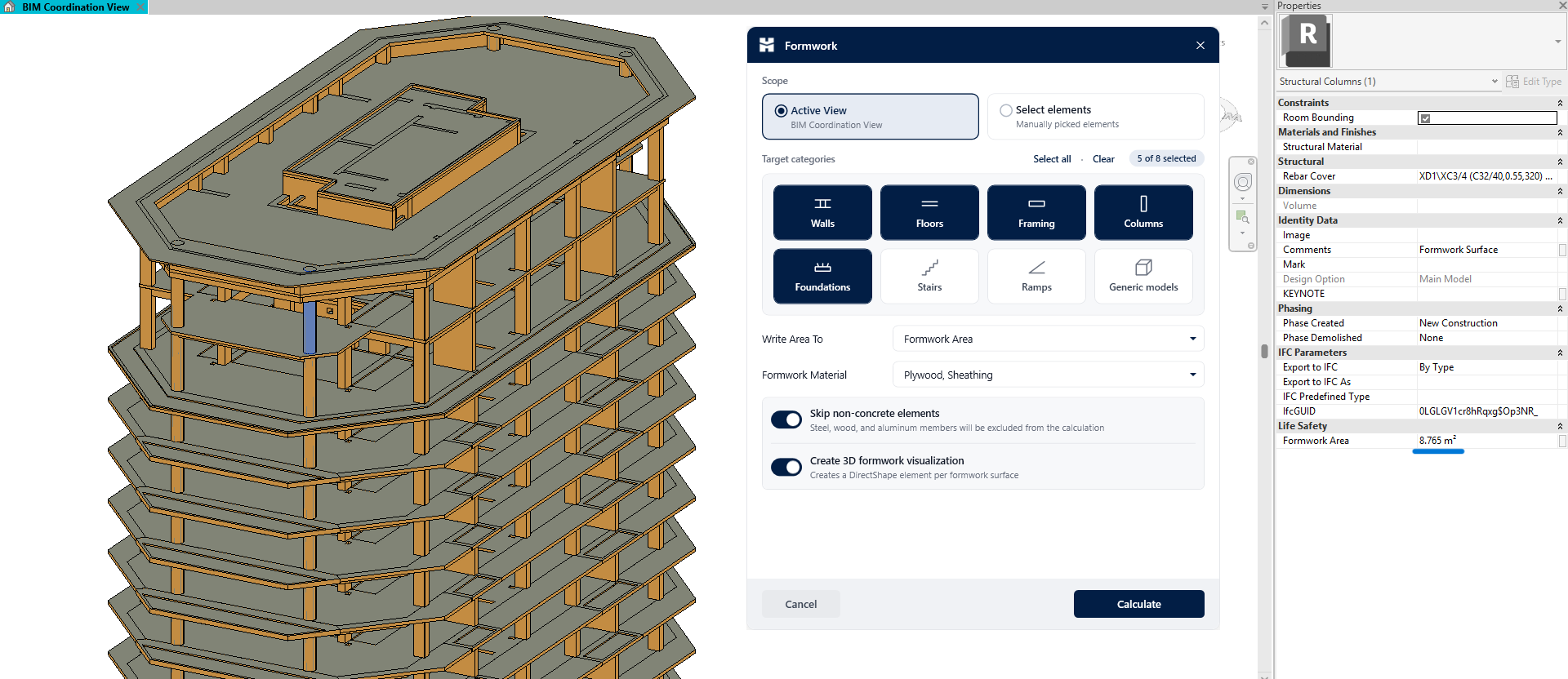Click the Formwork logo icon in dialog header
This screenshot has width=1568, height=679.
767,45
